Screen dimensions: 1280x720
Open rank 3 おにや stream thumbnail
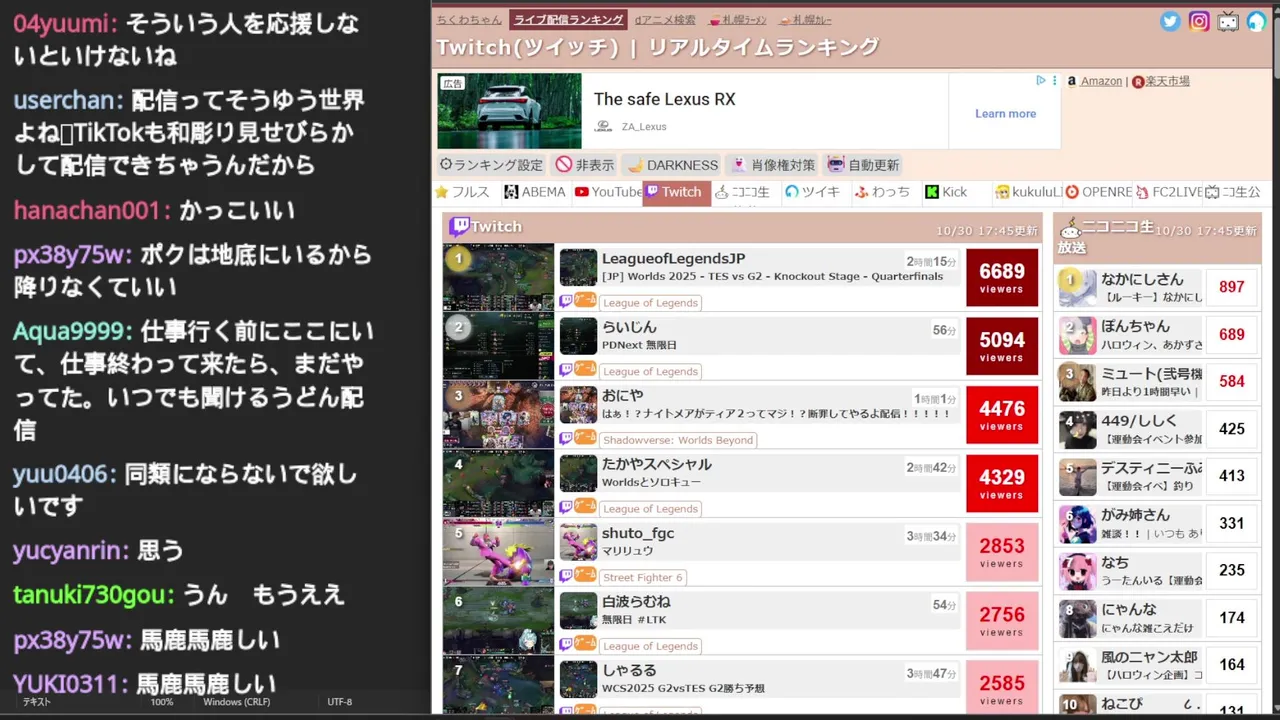[x=498, y=414]
